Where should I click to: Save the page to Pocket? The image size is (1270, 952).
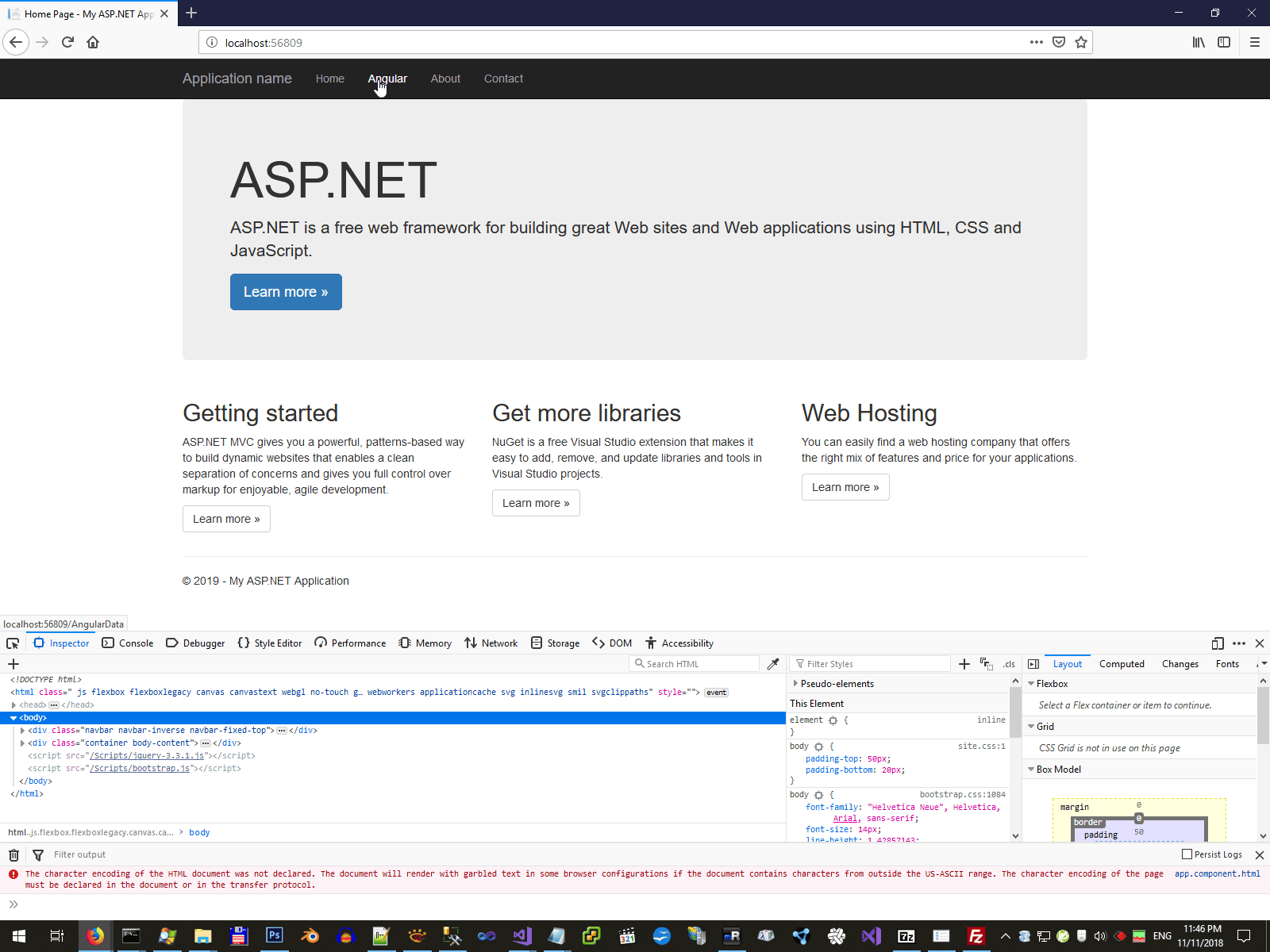1058,42
